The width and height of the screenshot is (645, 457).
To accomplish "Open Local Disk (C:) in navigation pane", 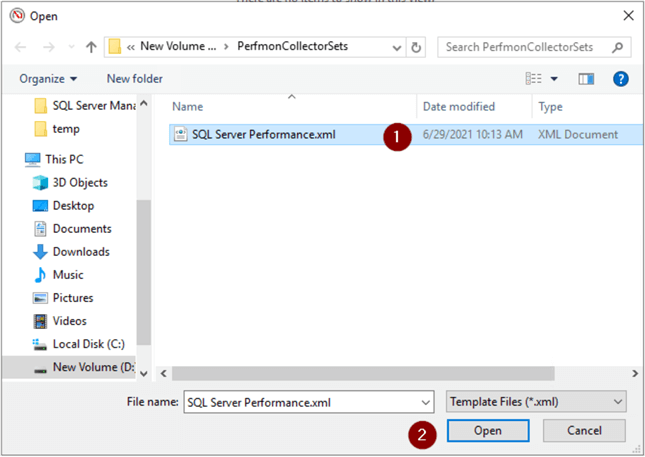I will click(78, 343).
